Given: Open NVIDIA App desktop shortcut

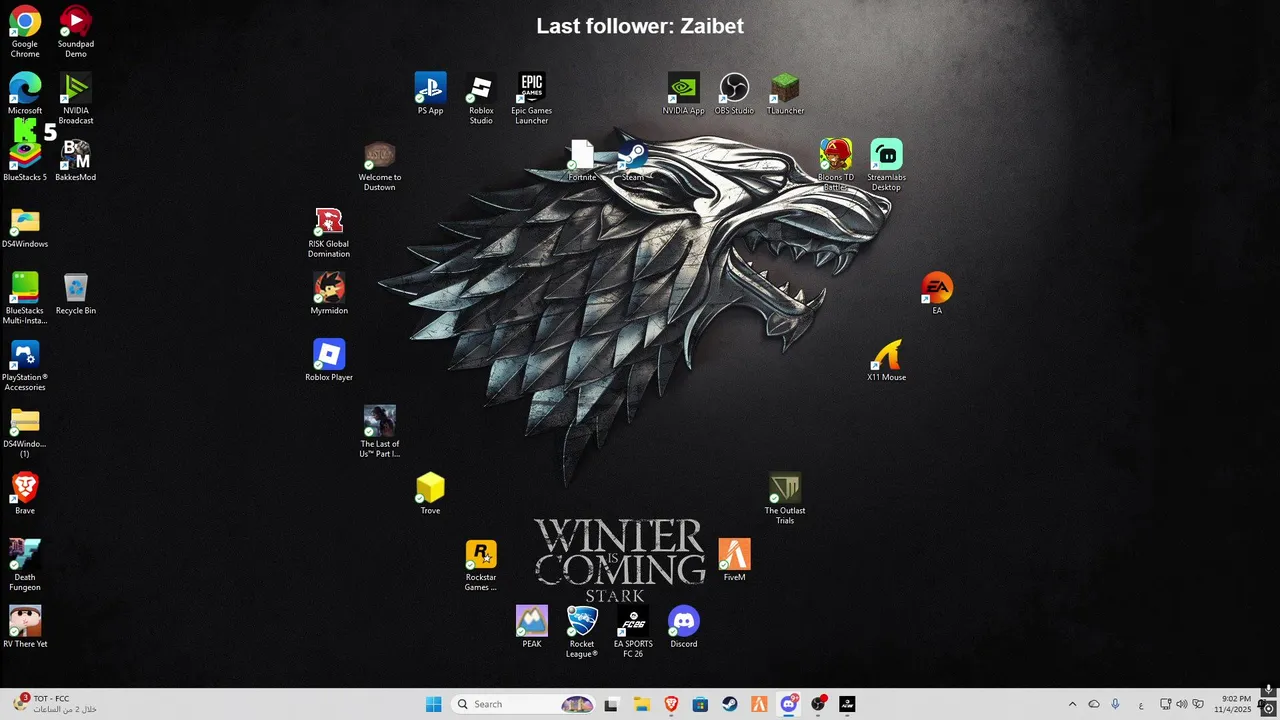Looking at the screenshot, I should [684, 94].
